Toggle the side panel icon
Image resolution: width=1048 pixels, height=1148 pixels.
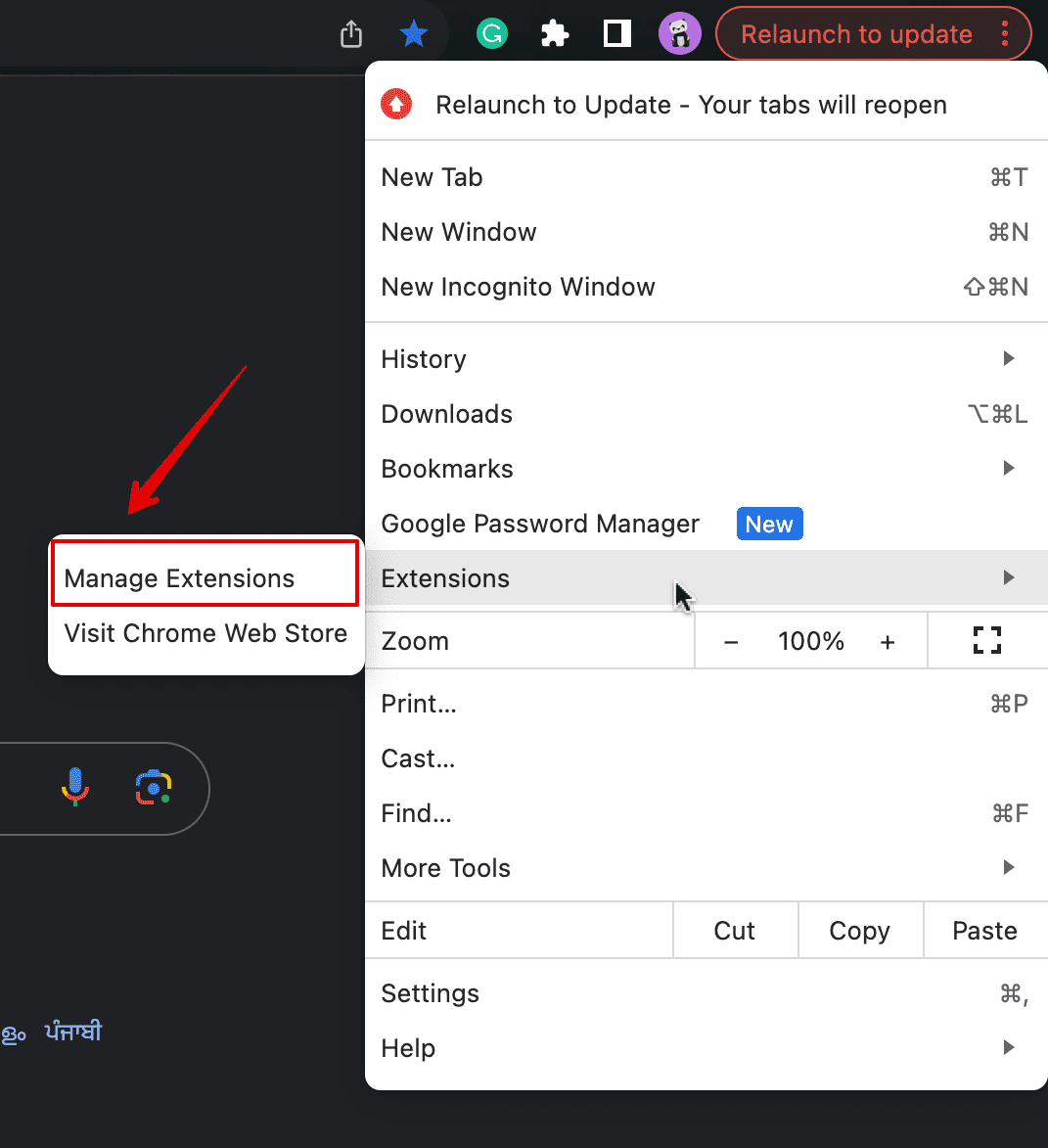(x=617, y=34)
